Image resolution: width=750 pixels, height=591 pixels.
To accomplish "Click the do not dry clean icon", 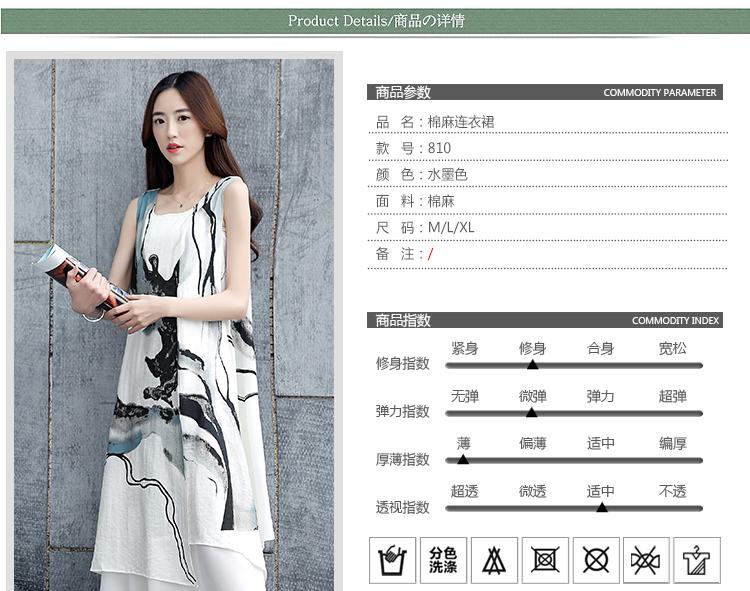I will [x=596, y=560].
